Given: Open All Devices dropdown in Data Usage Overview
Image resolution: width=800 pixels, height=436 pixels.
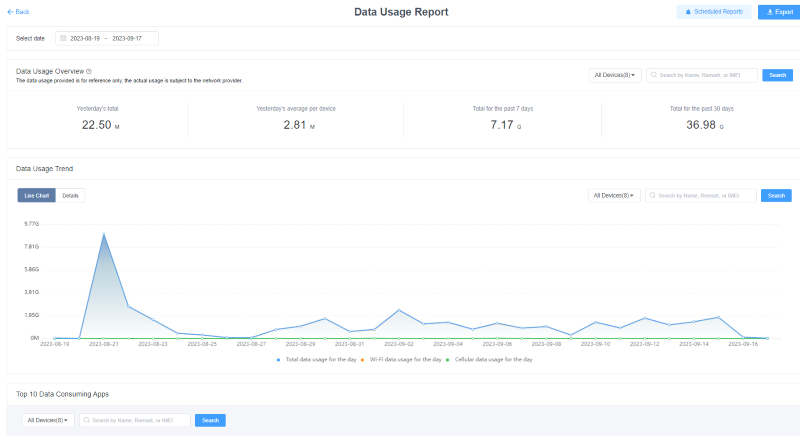Looking at the screenshot, I should [x=615, y=75].
